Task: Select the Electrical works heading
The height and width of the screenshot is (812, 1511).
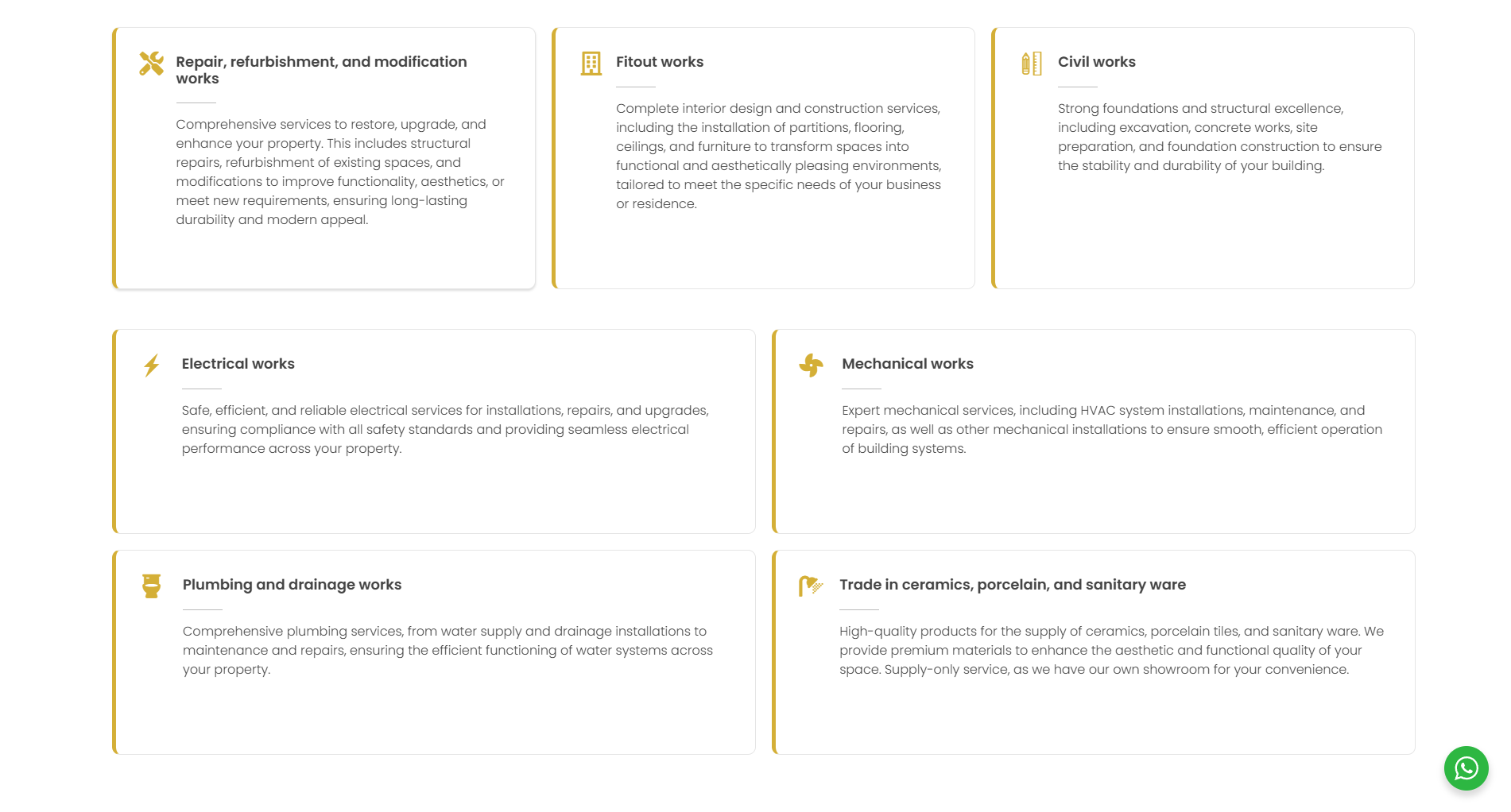Action: pyautogui.click(x=238, y=364)
